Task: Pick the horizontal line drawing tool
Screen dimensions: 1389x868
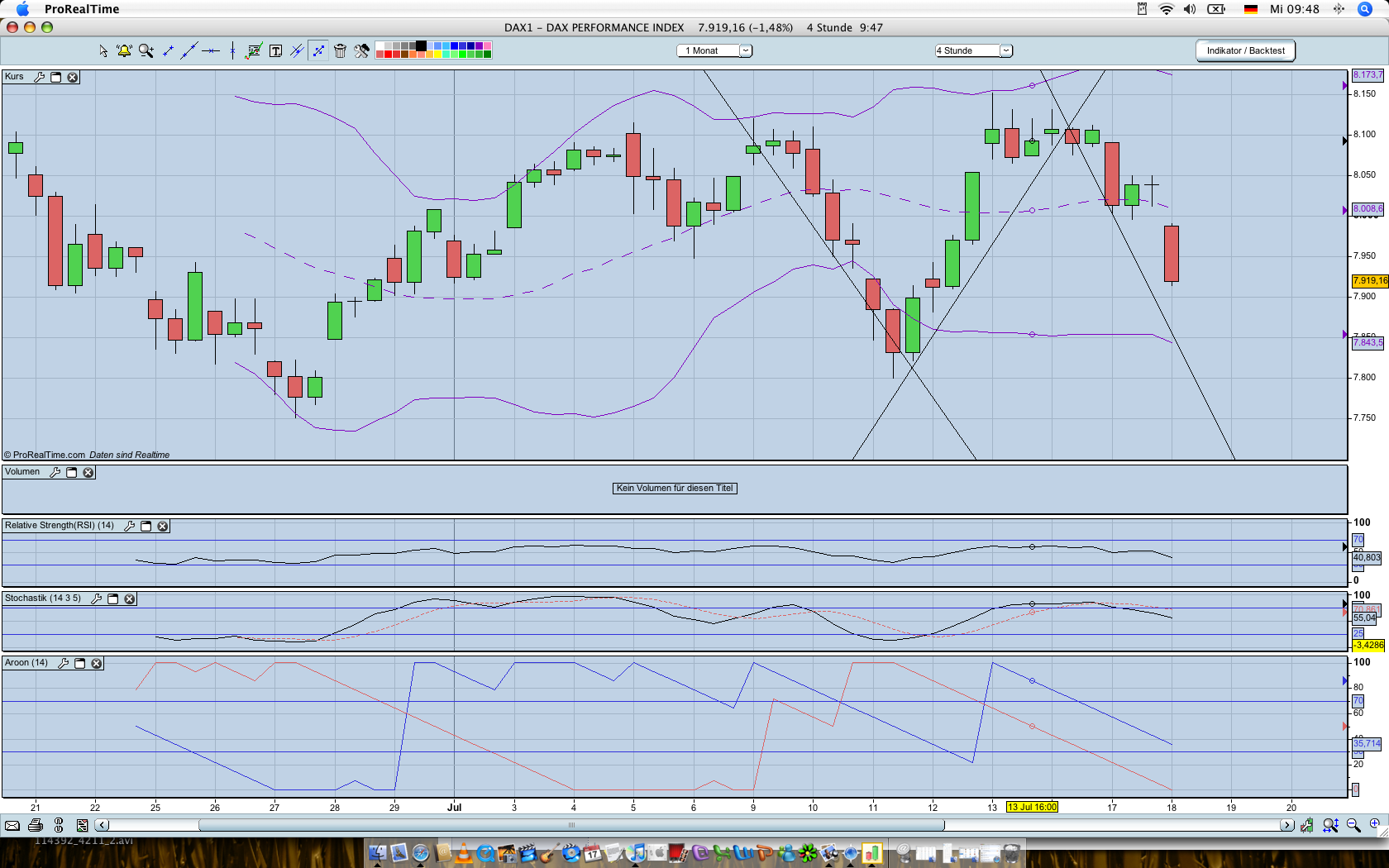Action: pos(211,51)
